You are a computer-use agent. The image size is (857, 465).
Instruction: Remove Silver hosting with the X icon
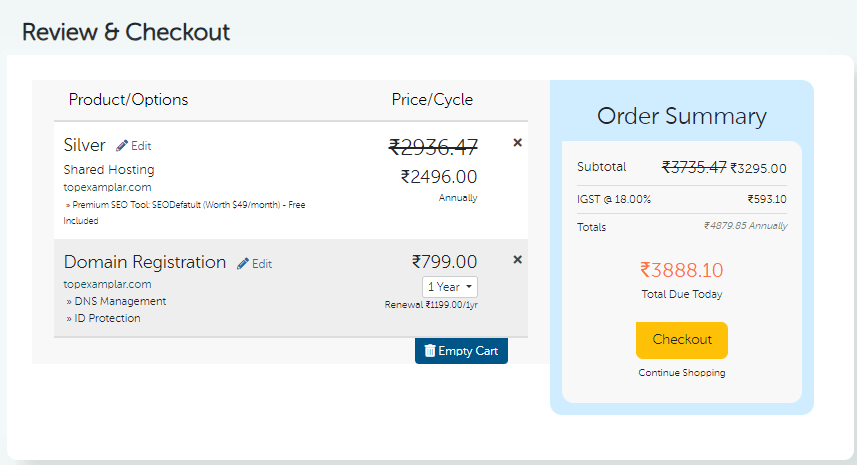517,143
